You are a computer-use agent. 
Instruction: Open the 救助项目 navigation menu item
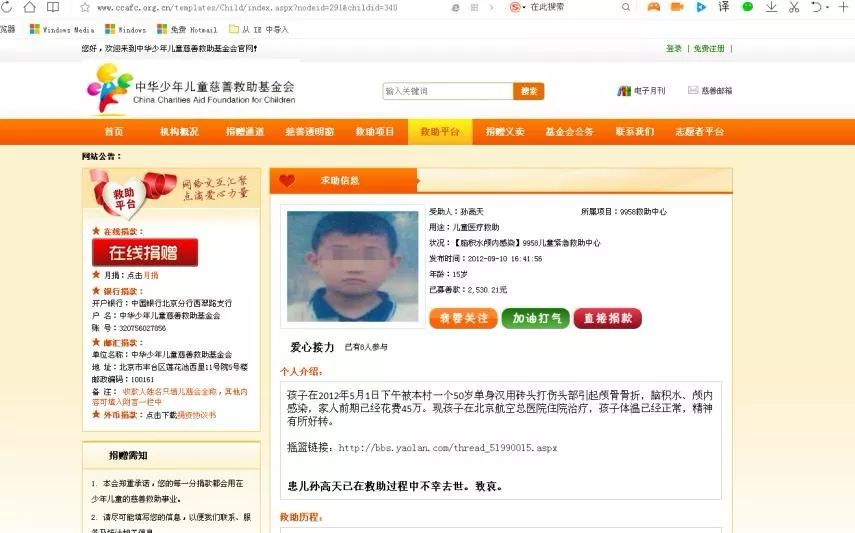point(375,131)
